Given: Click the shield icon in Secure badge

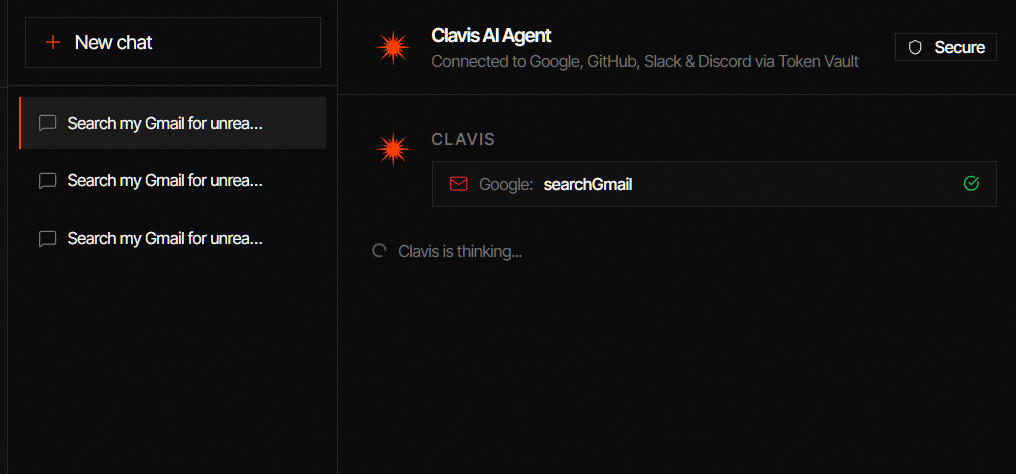Looking at the screenshot, I should 915,47.
